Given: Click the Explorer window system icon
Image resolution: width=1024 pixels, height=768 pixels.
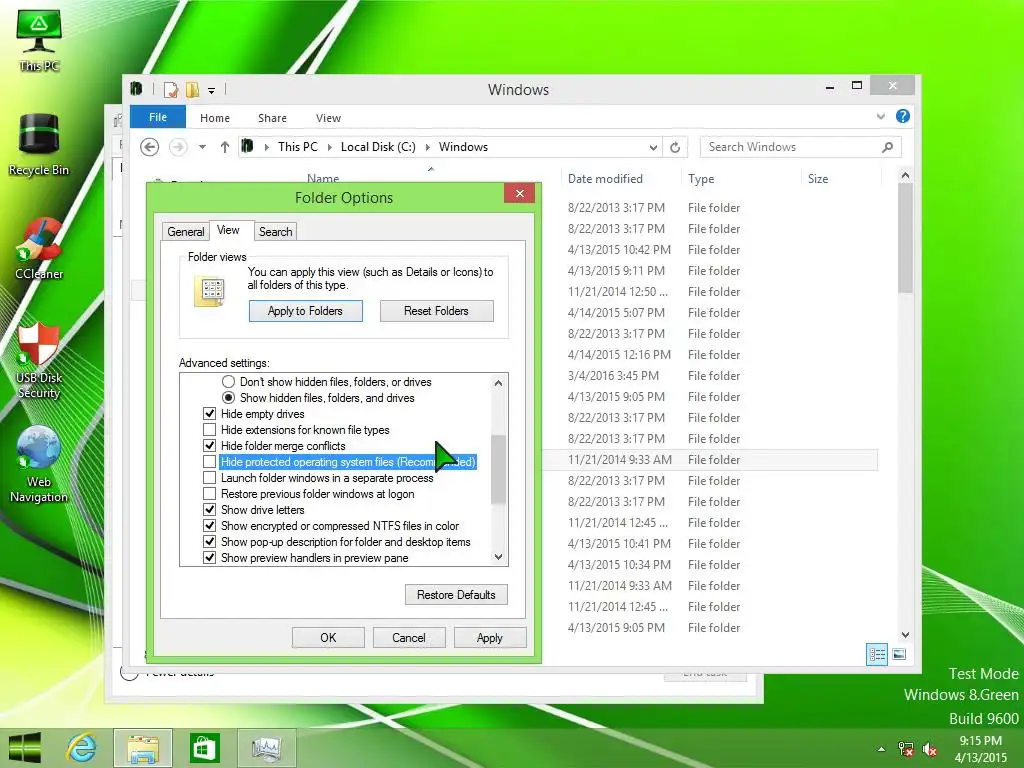Looking at the screenshot, I should pyautogui.click(x=136, y=89).
